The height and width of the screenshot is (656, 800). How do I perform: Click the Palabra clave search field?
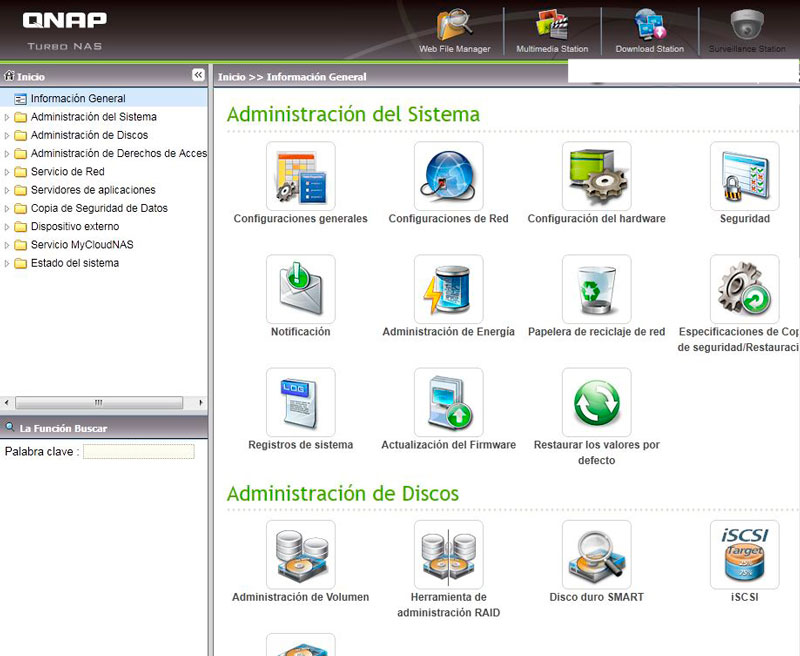pyautogui.click(x=138, y=452)
